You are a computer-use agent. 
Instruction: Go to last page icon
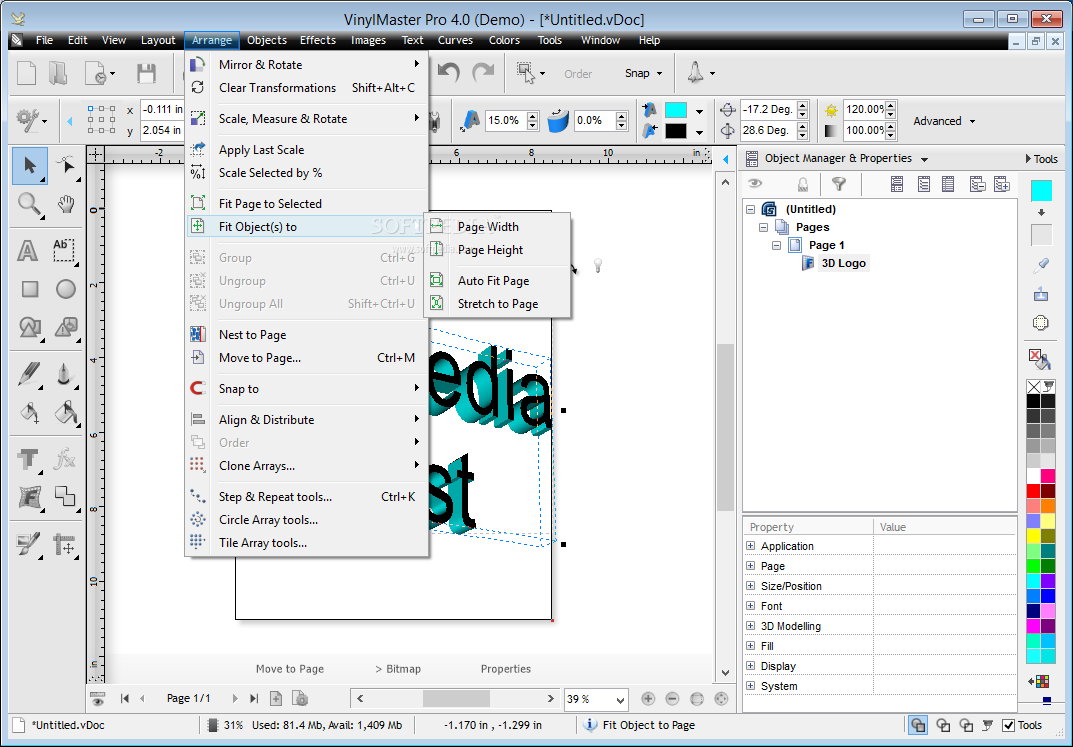[x=254, y=698]
